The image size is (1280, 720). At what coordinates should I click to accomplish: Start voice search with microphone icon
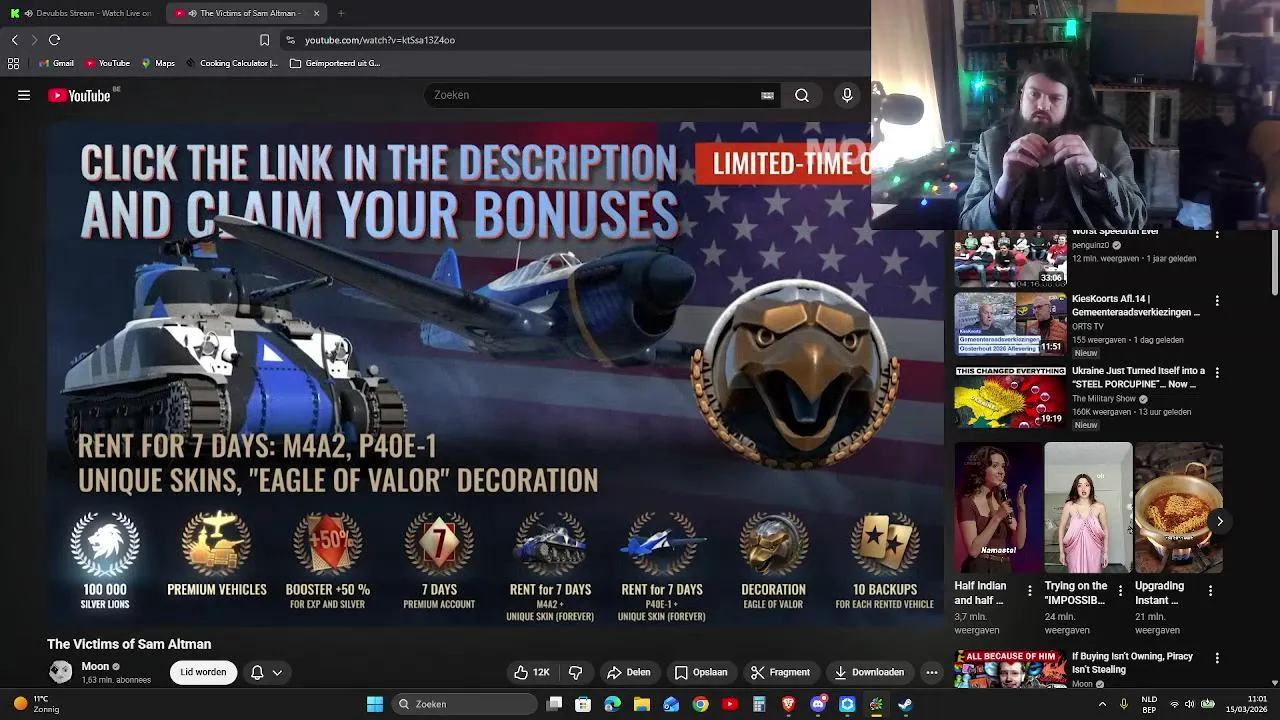[847, 95]
